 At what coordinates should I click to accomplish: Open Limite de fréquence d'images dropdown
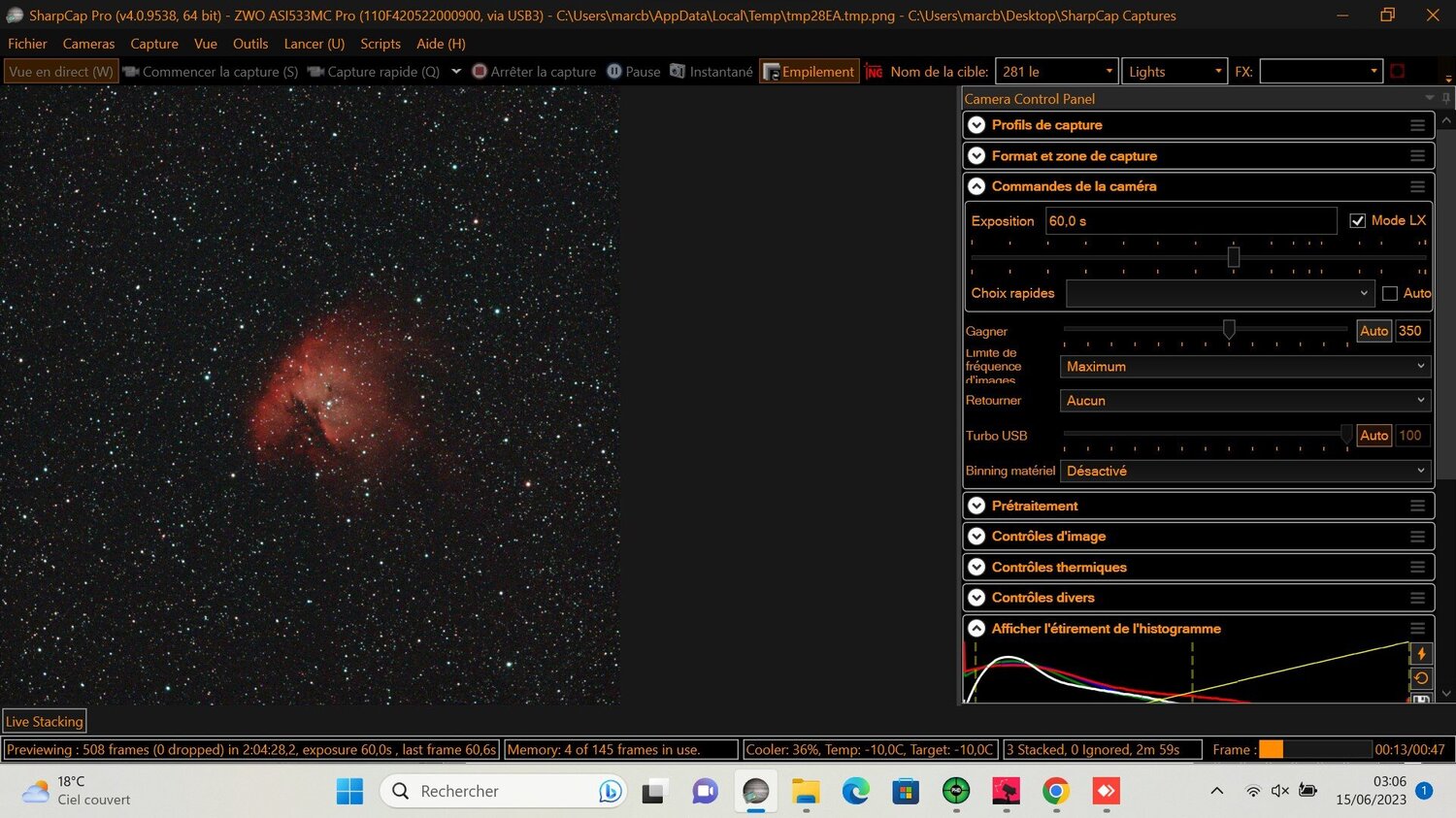1244,367
